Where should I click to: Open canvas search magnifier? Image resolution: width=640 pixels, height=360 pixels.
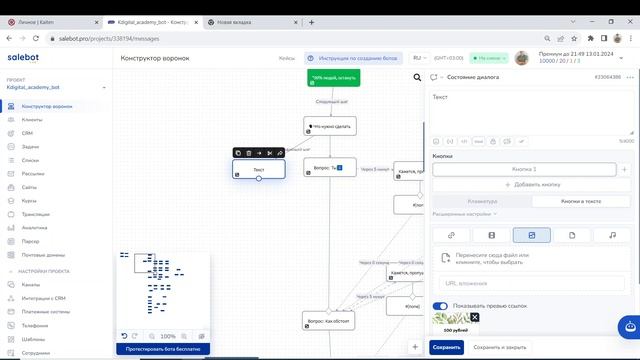[x=417, y=77]
